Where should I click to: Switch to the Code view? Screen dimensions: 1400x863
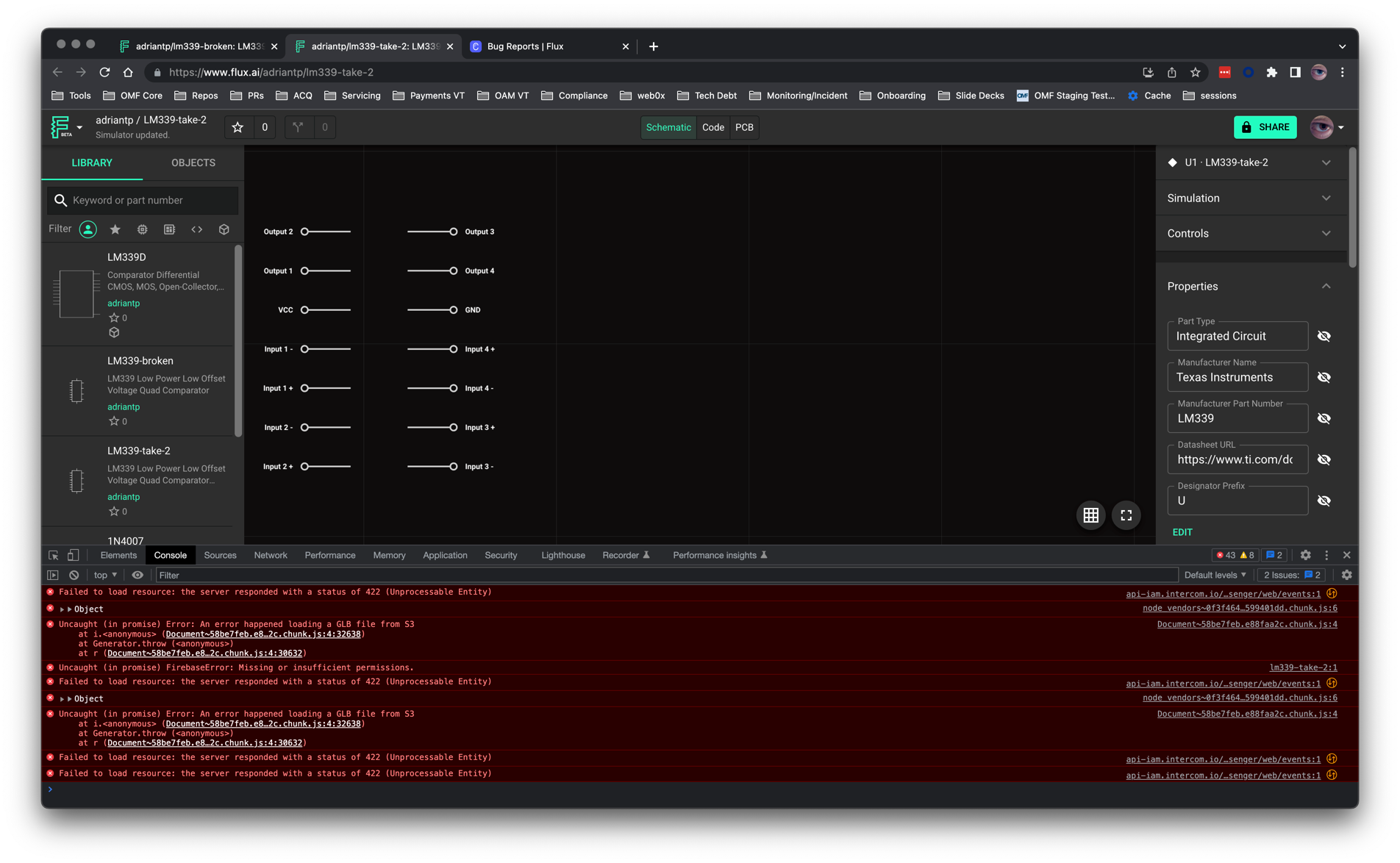click(712, 127)
